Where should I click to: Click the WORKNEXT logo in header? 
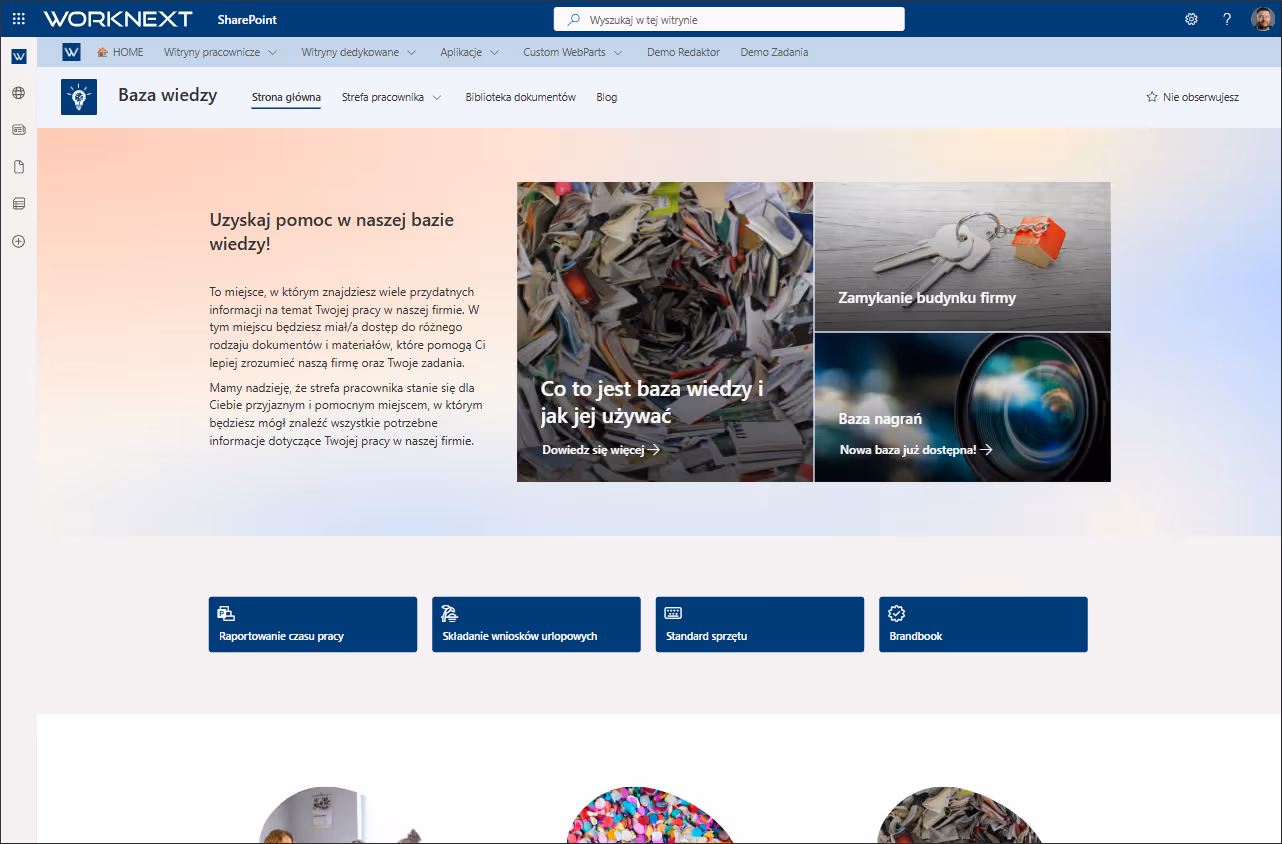pyautogui.click(x=119, y=19)
